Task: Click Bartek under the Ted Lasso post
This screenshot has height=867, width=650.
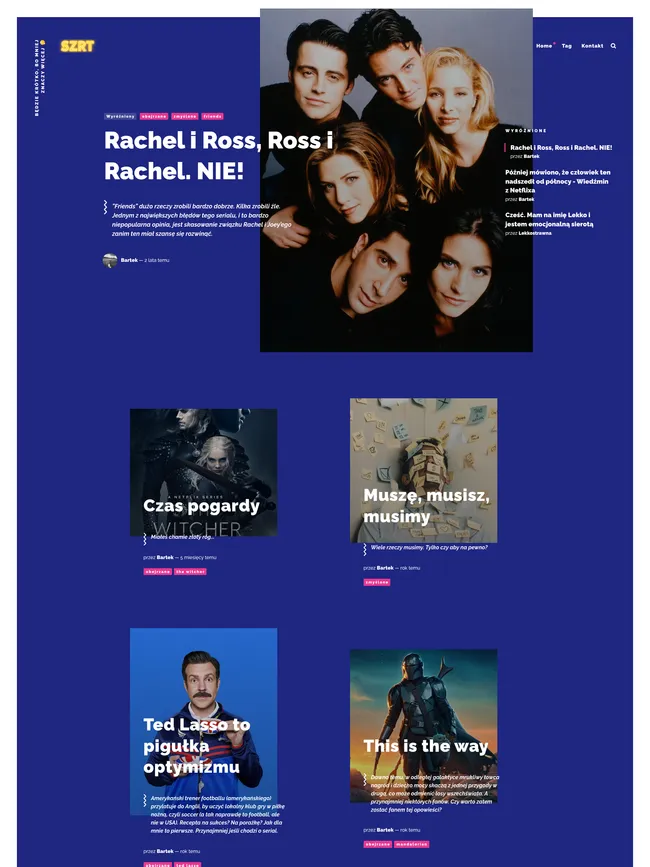Action: coord(165,851)
